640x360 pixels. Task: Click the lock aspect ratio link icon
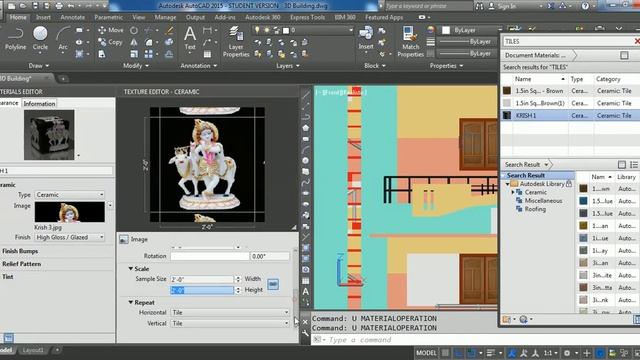coord(273,284)
